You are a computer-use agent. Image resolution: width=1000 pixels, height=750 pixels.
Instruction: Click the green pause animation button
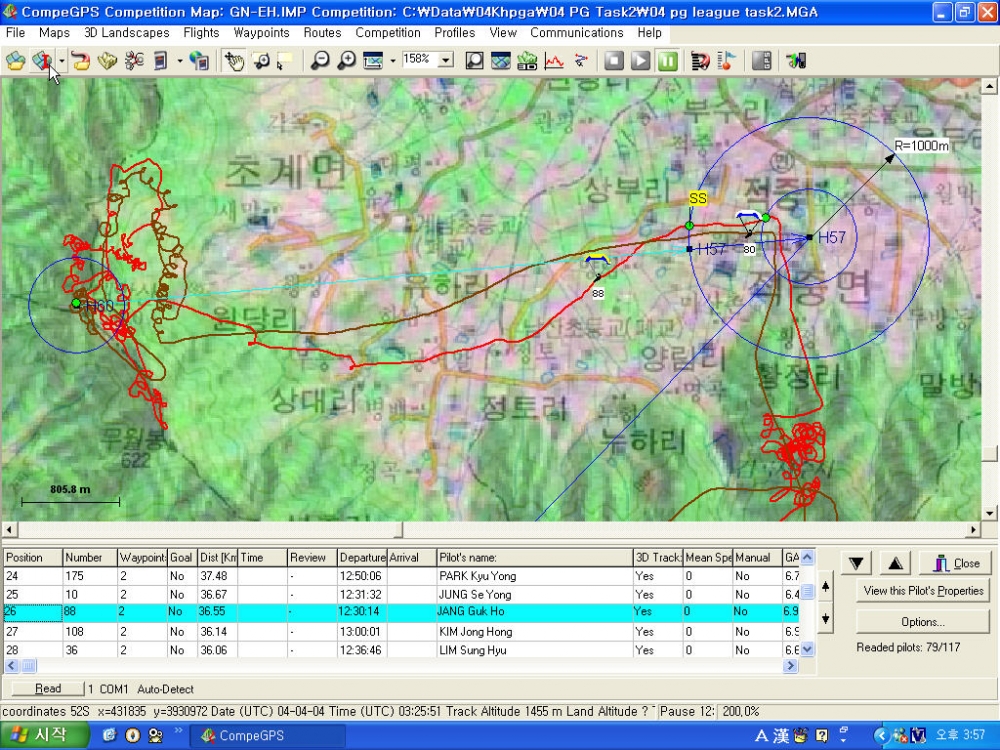click(668, 61)
